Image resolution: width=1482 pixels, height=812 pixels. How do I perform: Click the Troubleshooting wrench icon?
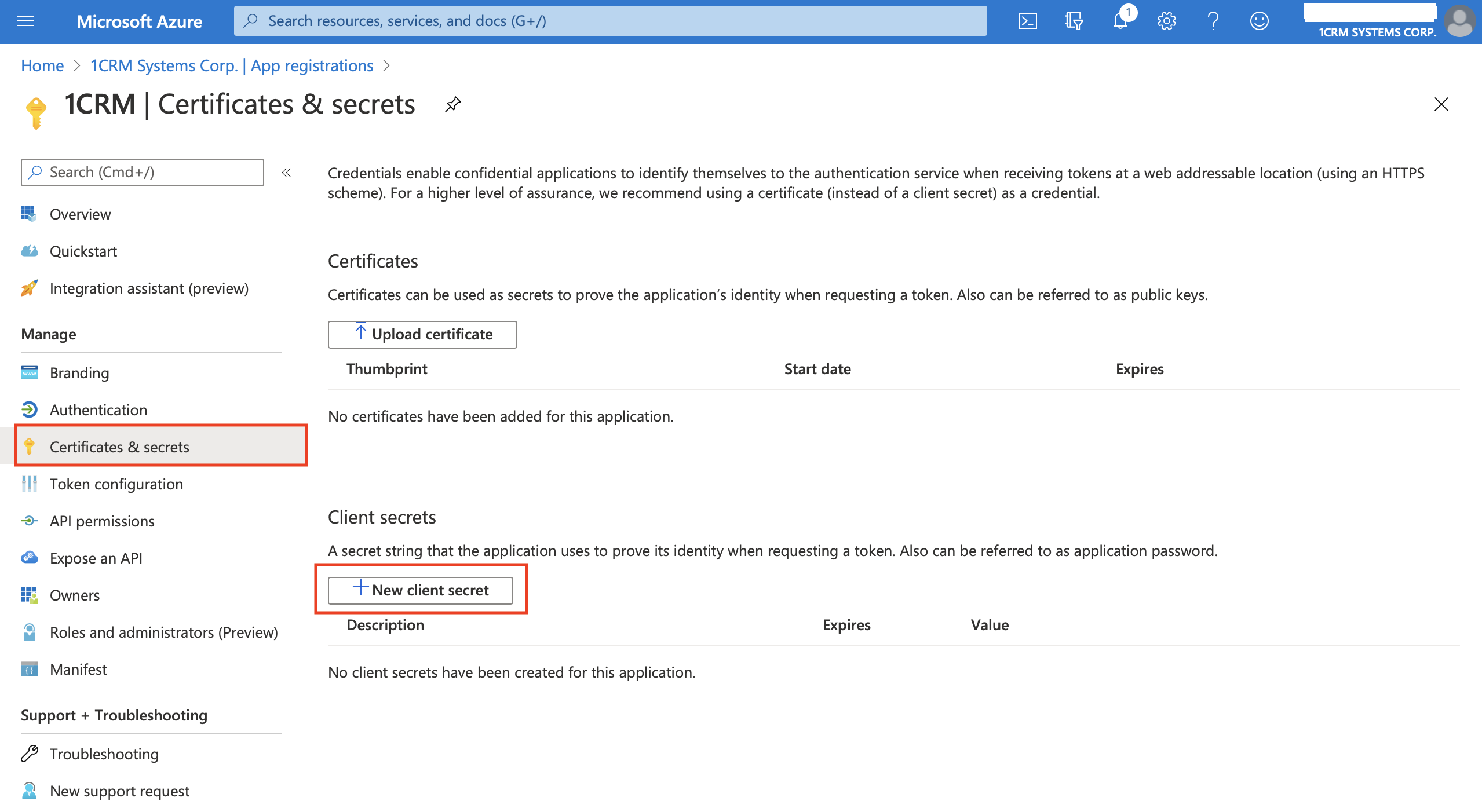[x=29, y=754]
